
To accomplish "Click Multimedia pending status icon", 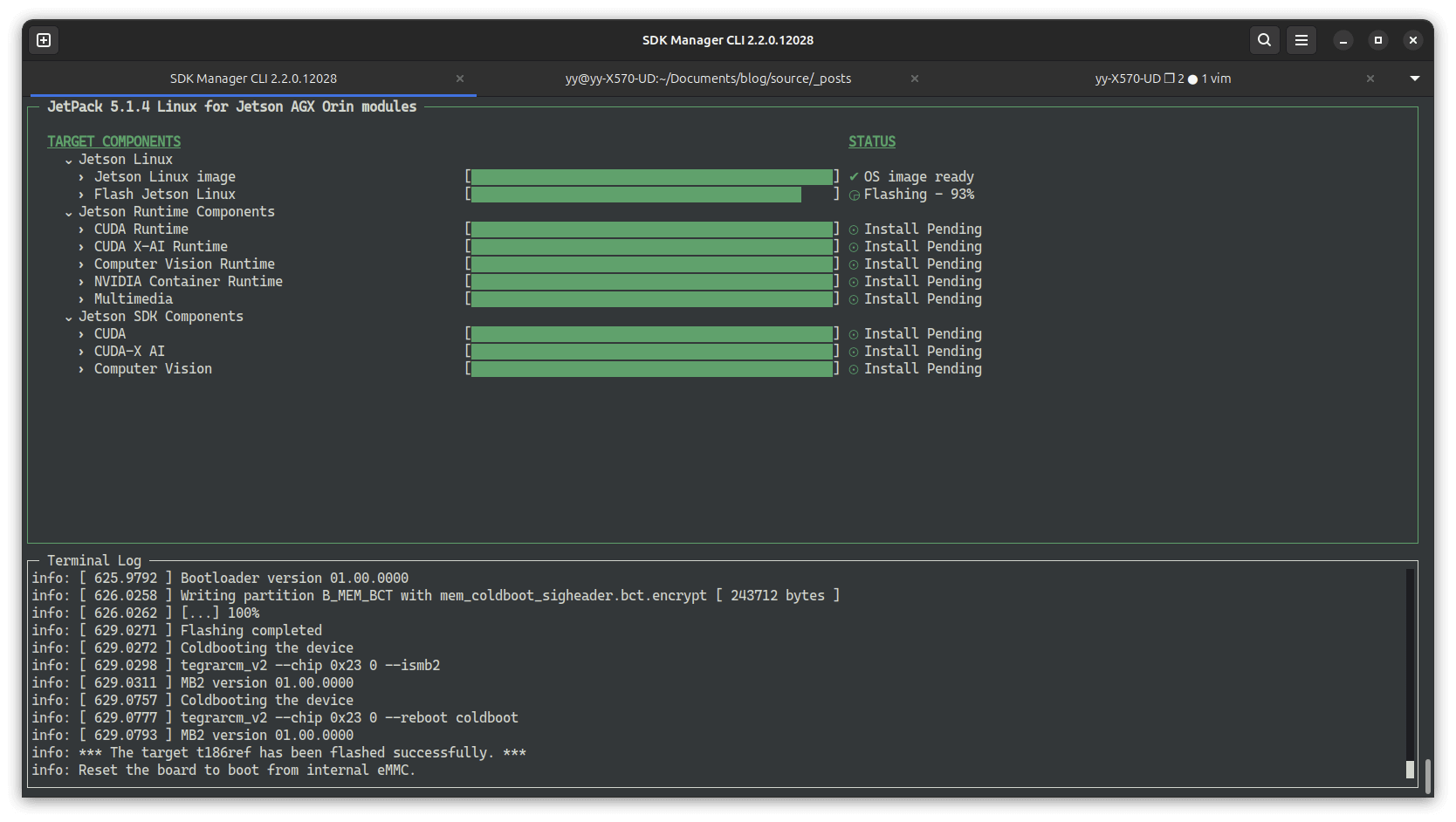I will [x=854, y=299].
